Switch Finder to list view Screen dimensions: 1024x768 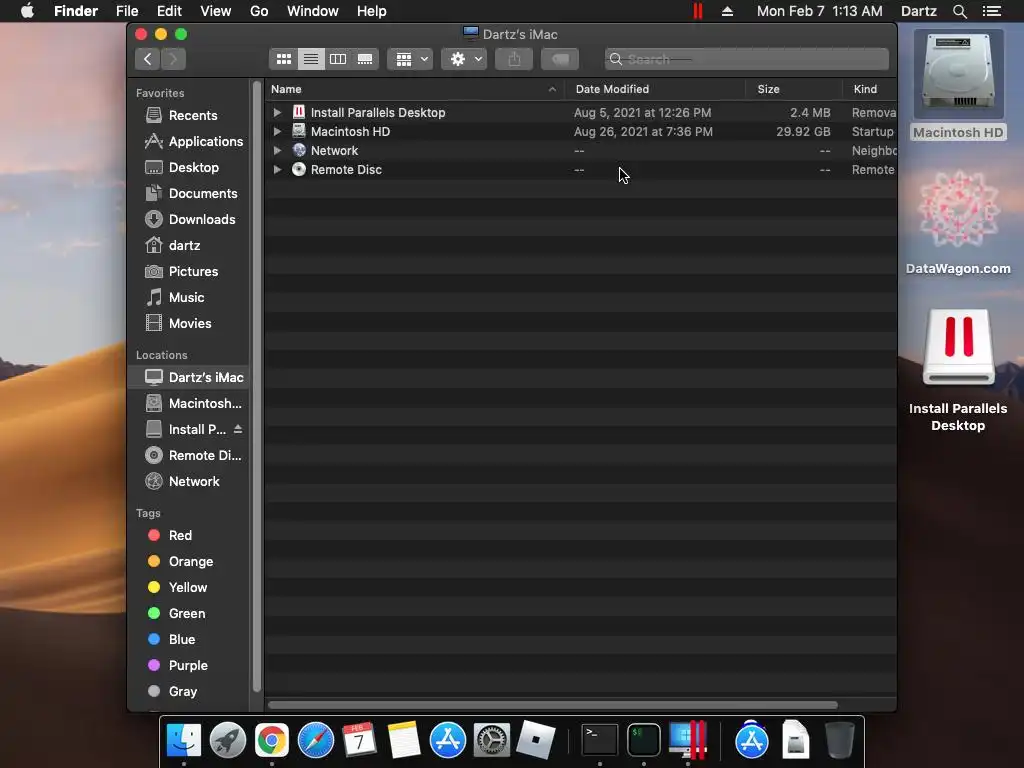tap(311, 59)
